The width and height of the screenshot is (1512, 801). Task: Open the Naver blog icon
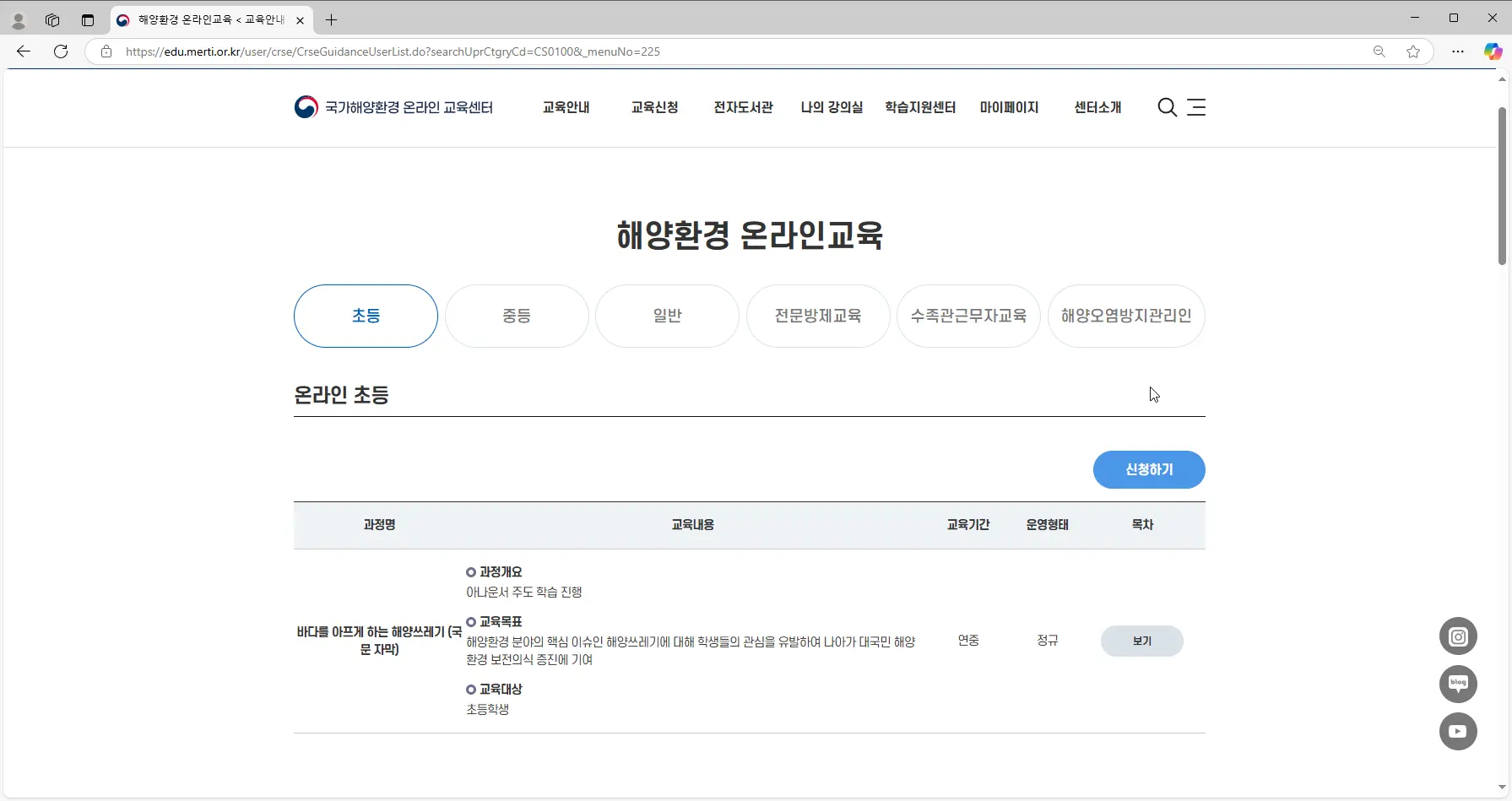click(x=1458, y=684)
